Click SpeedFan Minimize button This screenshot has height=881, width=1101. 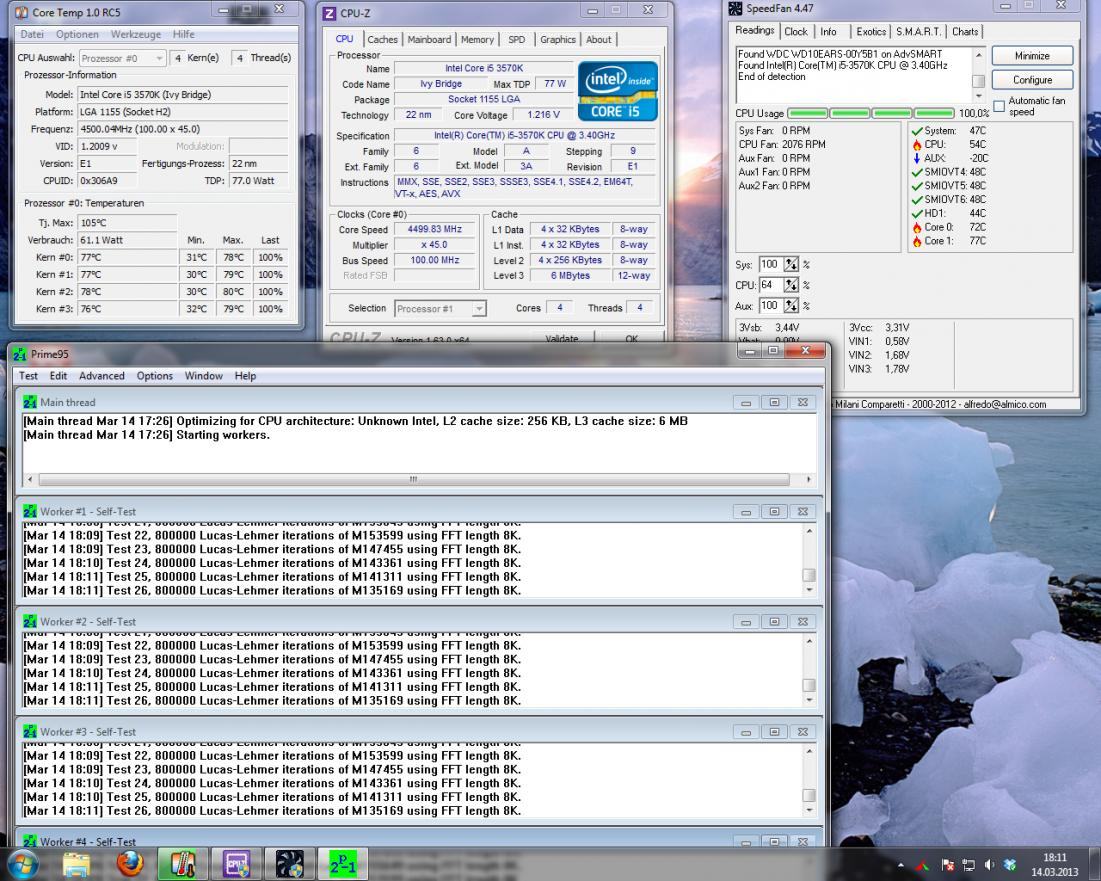1031,55
